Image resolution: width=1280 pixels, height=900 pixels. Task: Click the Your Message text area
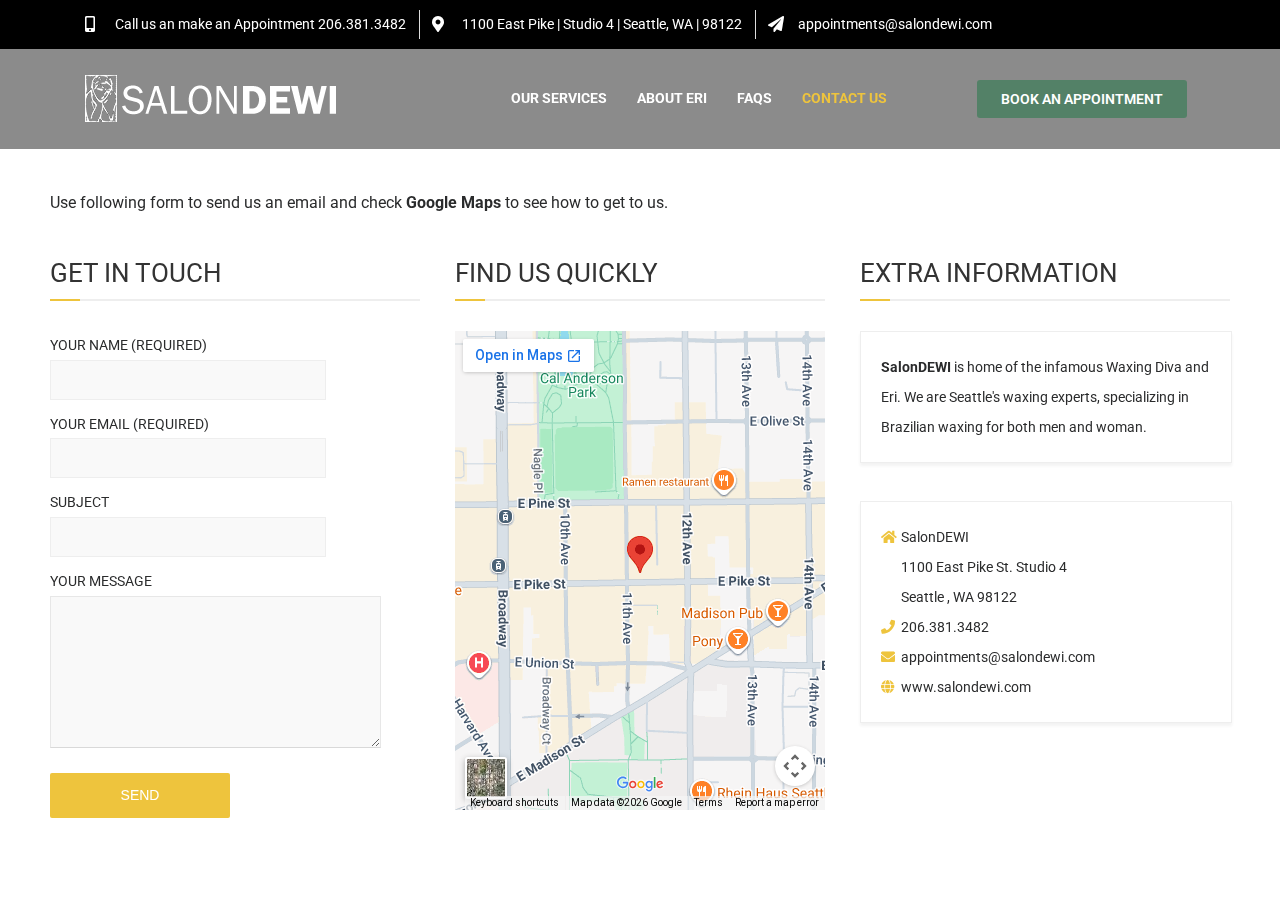point(215,672)
